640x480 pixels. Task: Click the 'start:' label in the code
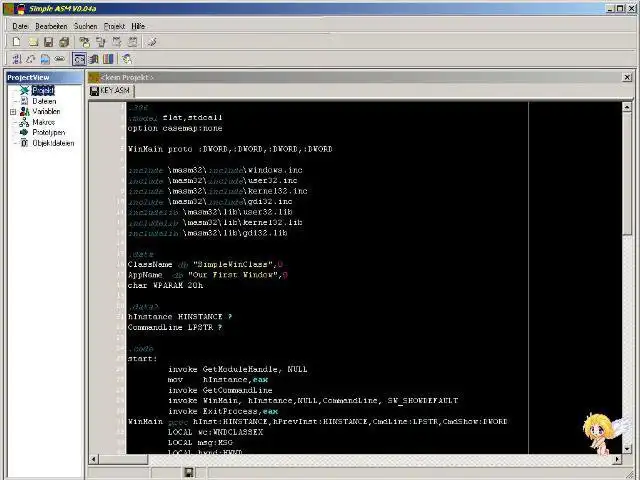tap(142, 359)
